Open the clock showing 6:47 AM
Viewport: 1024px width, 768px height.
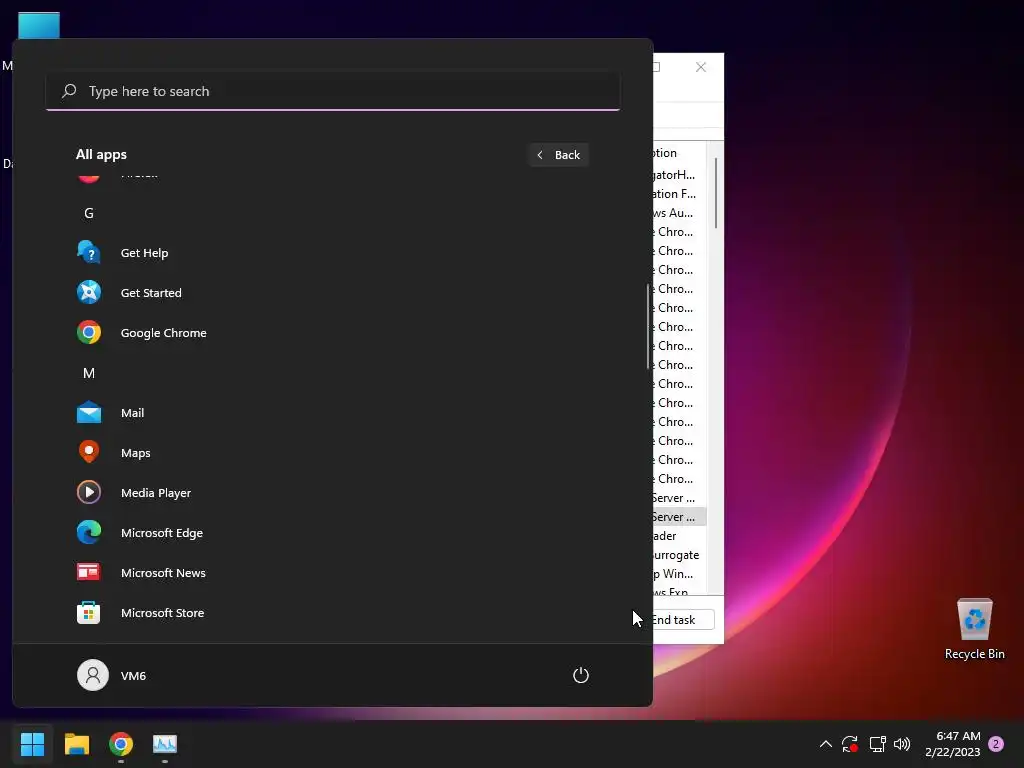(x=953, y=744)
